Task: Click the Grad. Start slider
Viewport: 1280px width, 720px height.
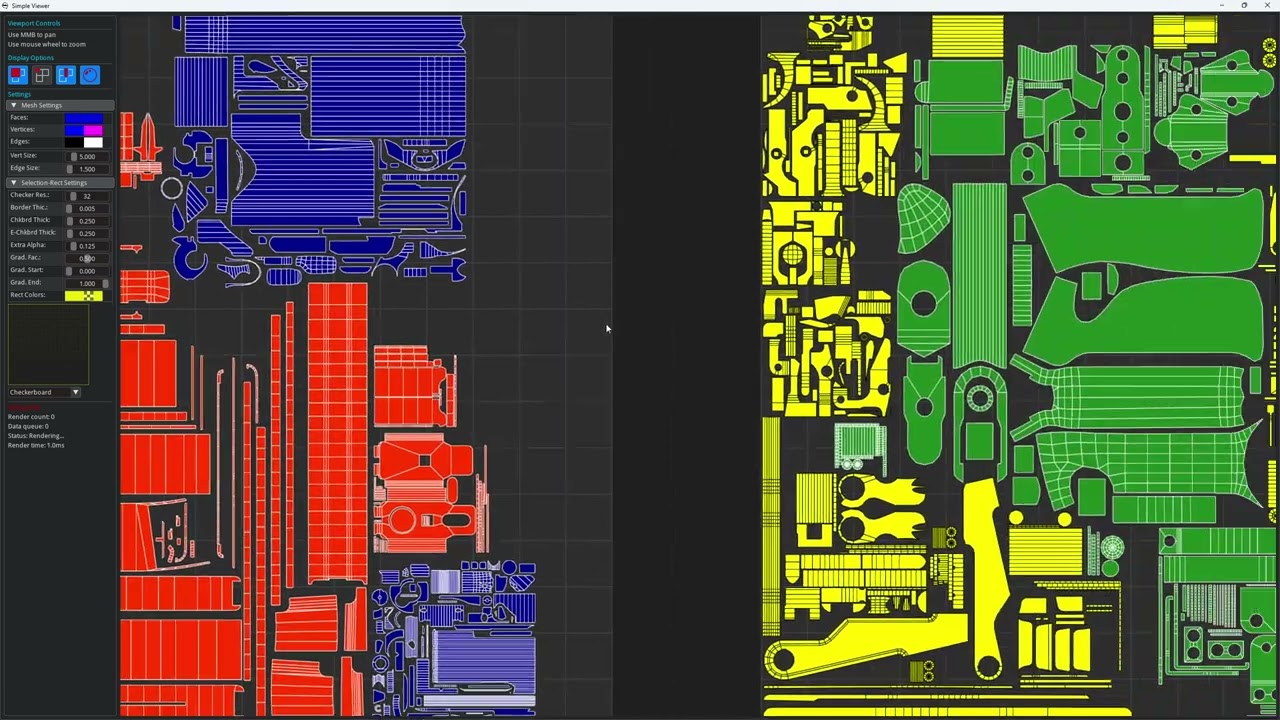Action: (x=88, y=270)
